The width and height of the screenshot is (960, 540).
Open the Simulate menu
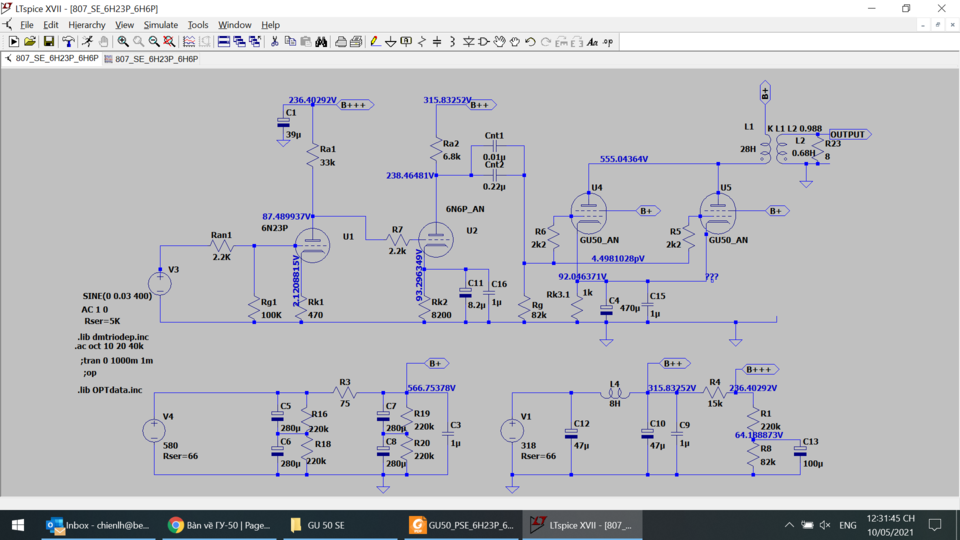click(x=160, y=24)
